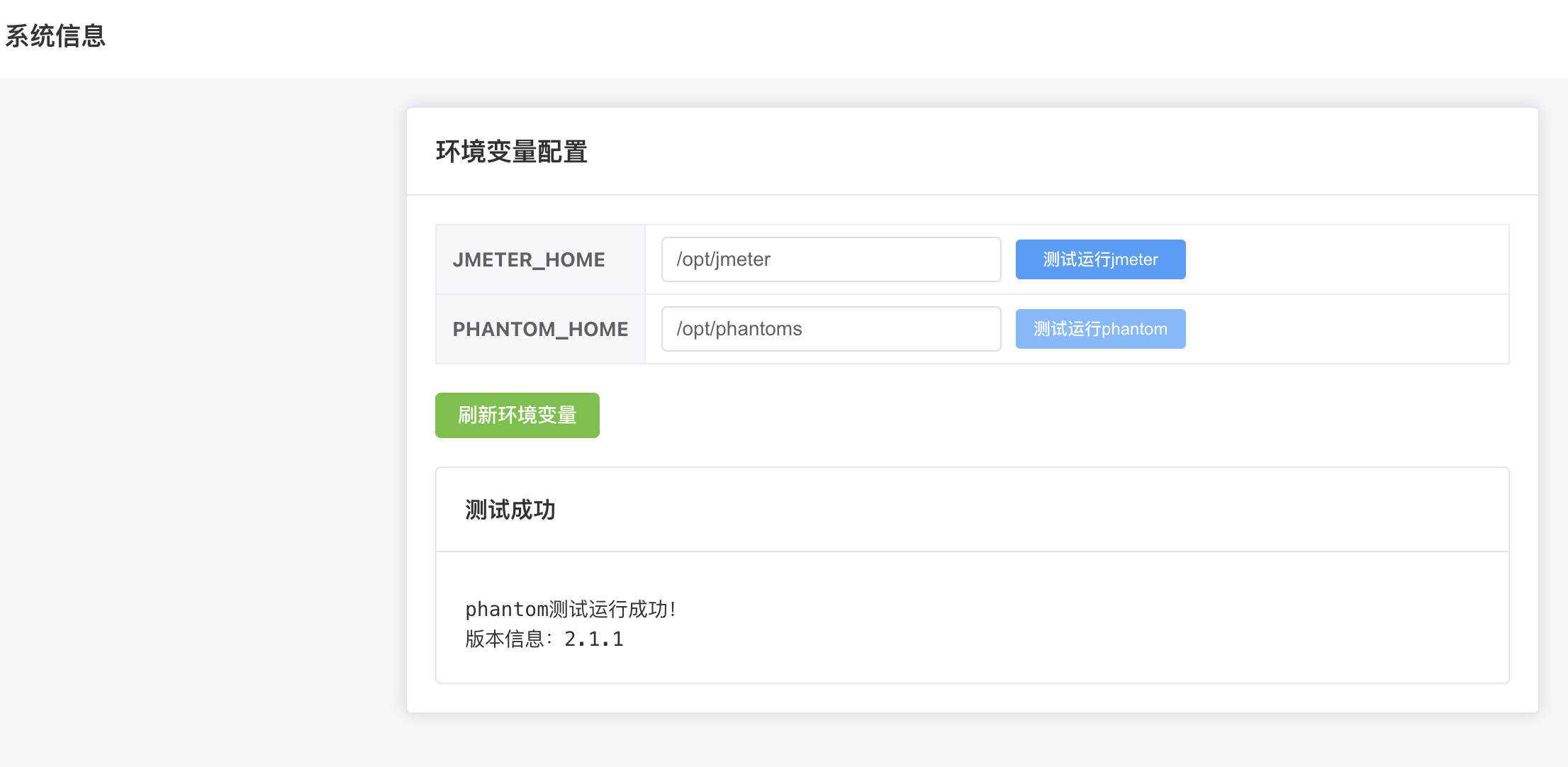Click the PHANTOM_HOME row label
Screen dimensions: 1568x767
(x=540, y=328)
